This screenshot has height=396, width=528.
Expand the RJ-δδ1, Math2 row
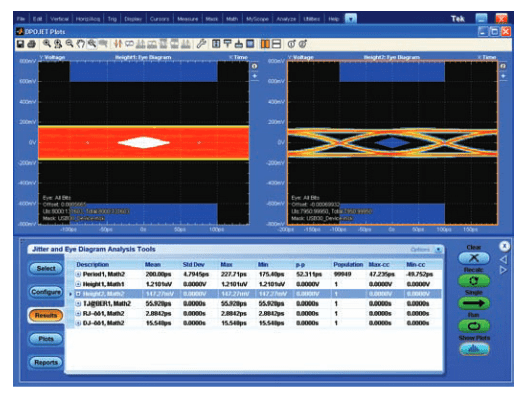click(x=78, y=313)
